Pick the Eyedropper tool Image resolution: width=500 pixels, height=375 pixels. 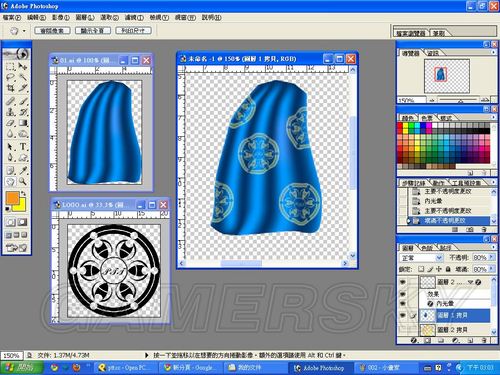click(23, 170)
